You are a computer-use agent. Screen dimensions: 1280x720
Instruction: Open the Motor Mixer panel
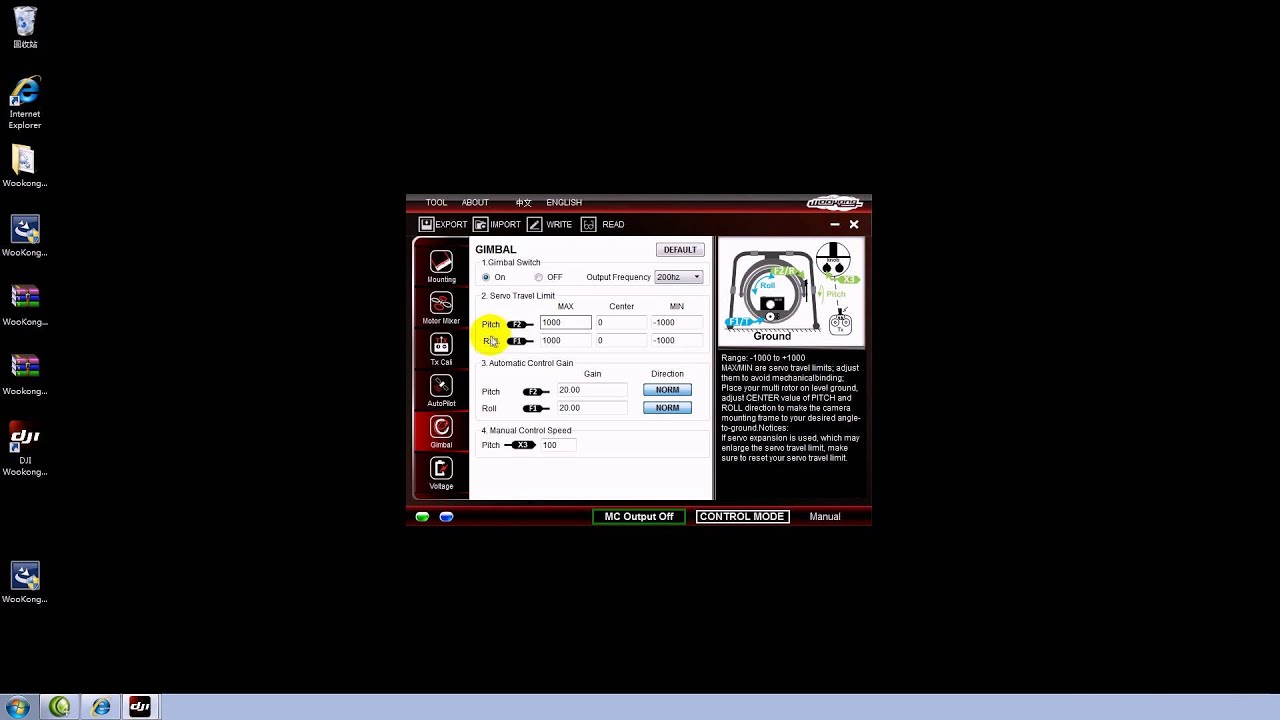(441, 308)
